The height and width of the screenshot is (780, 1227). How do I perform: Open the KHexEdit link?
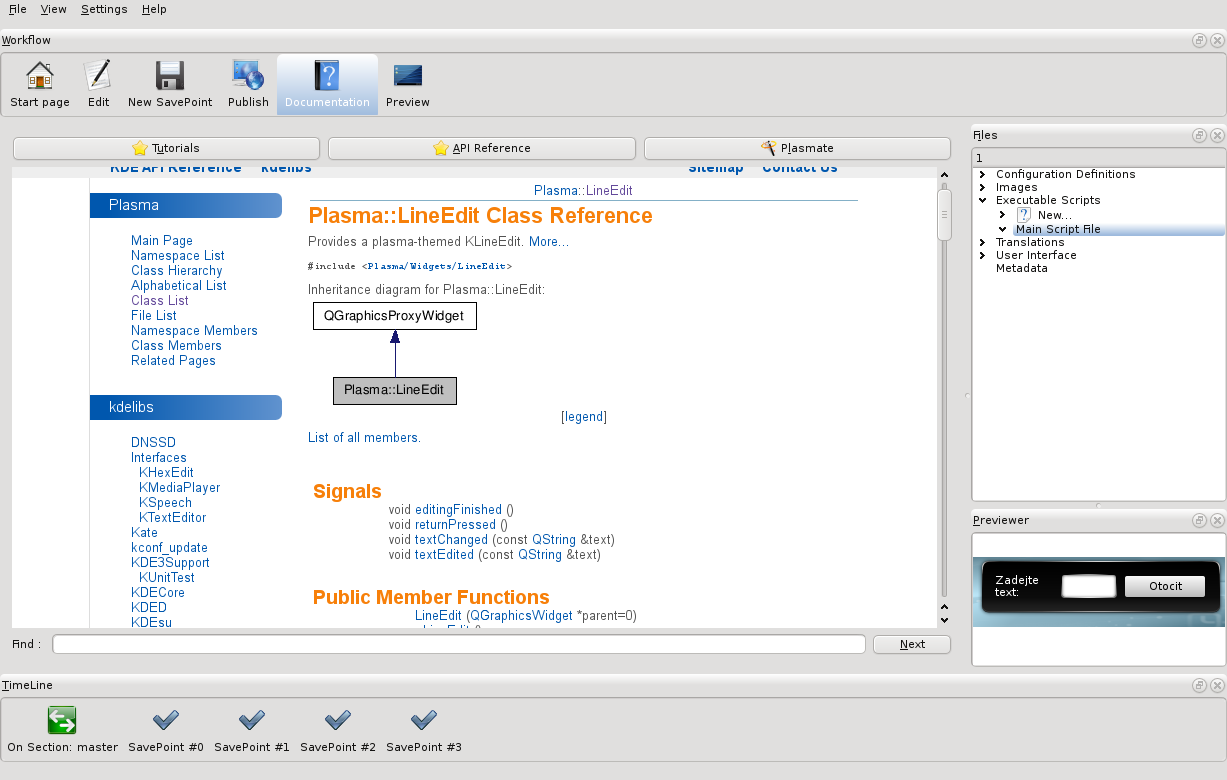166,472
